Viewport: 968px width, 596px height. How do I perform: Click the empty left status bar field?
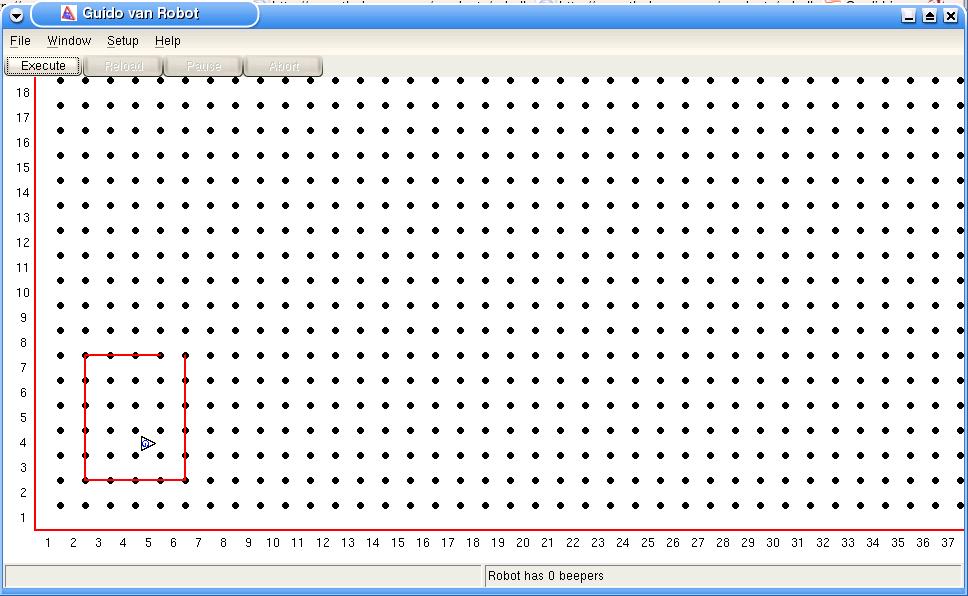click(243, 576)
